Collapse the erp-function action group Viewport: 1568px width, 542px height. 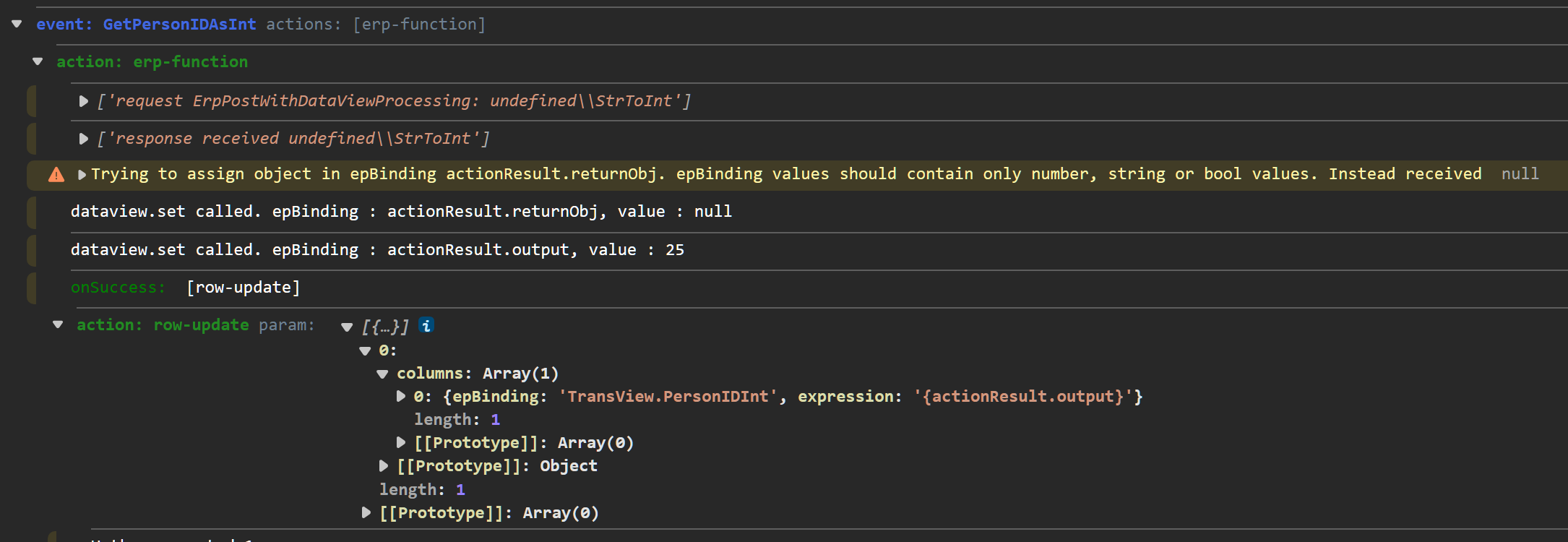tap(38, 61)
